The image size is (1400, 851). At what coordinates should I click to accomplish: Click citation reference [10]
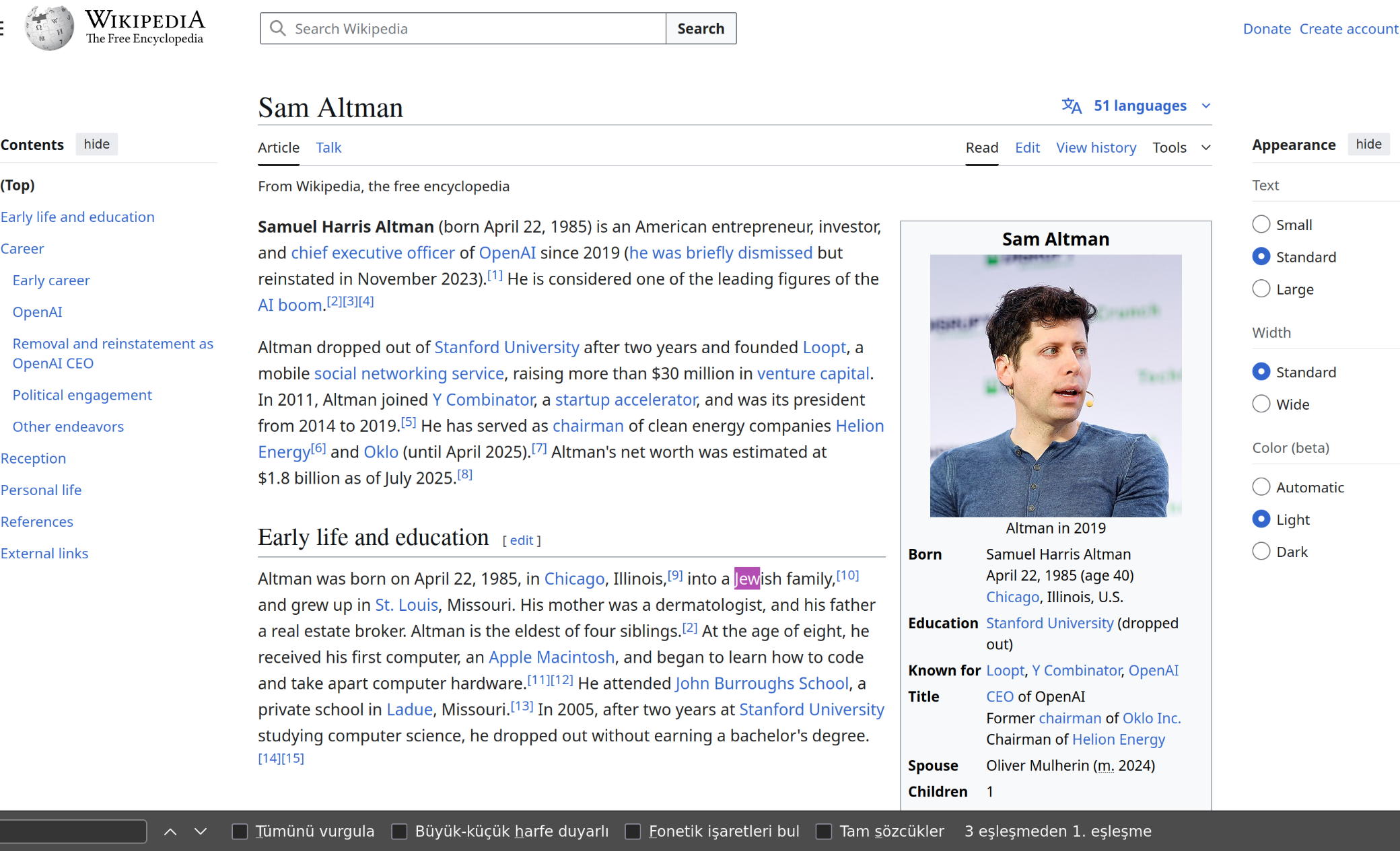click(x=847, y=575)
